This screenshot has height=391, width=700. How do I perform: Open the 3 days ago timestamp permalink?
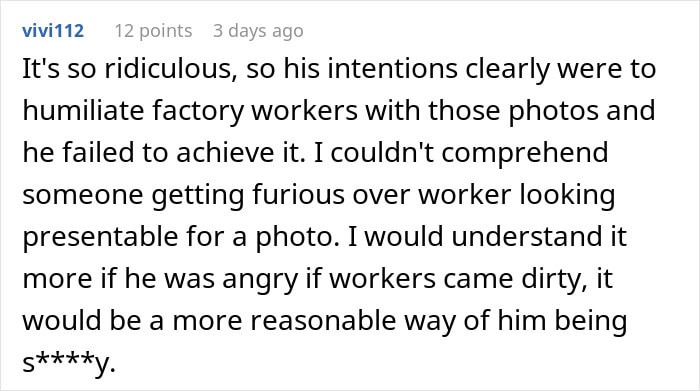[x=258, y=31]
